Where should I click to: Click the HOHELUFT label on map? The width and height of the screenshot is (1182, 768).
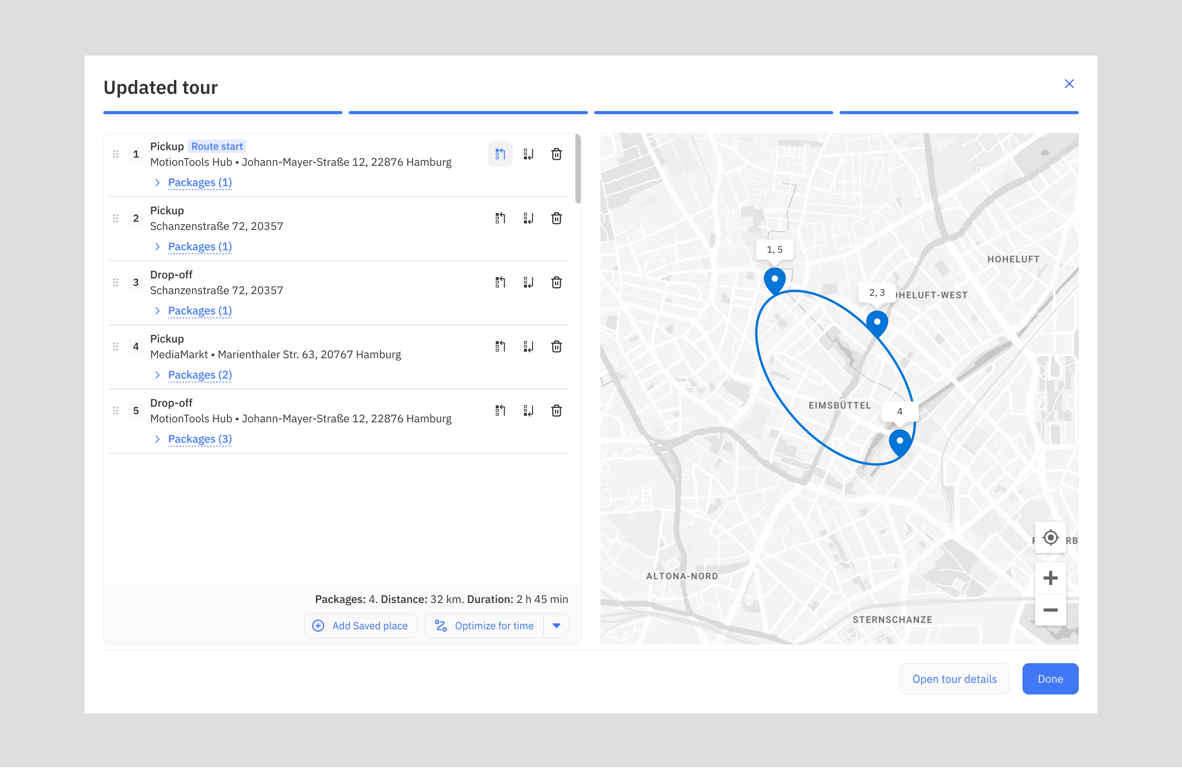[1013, 259]
